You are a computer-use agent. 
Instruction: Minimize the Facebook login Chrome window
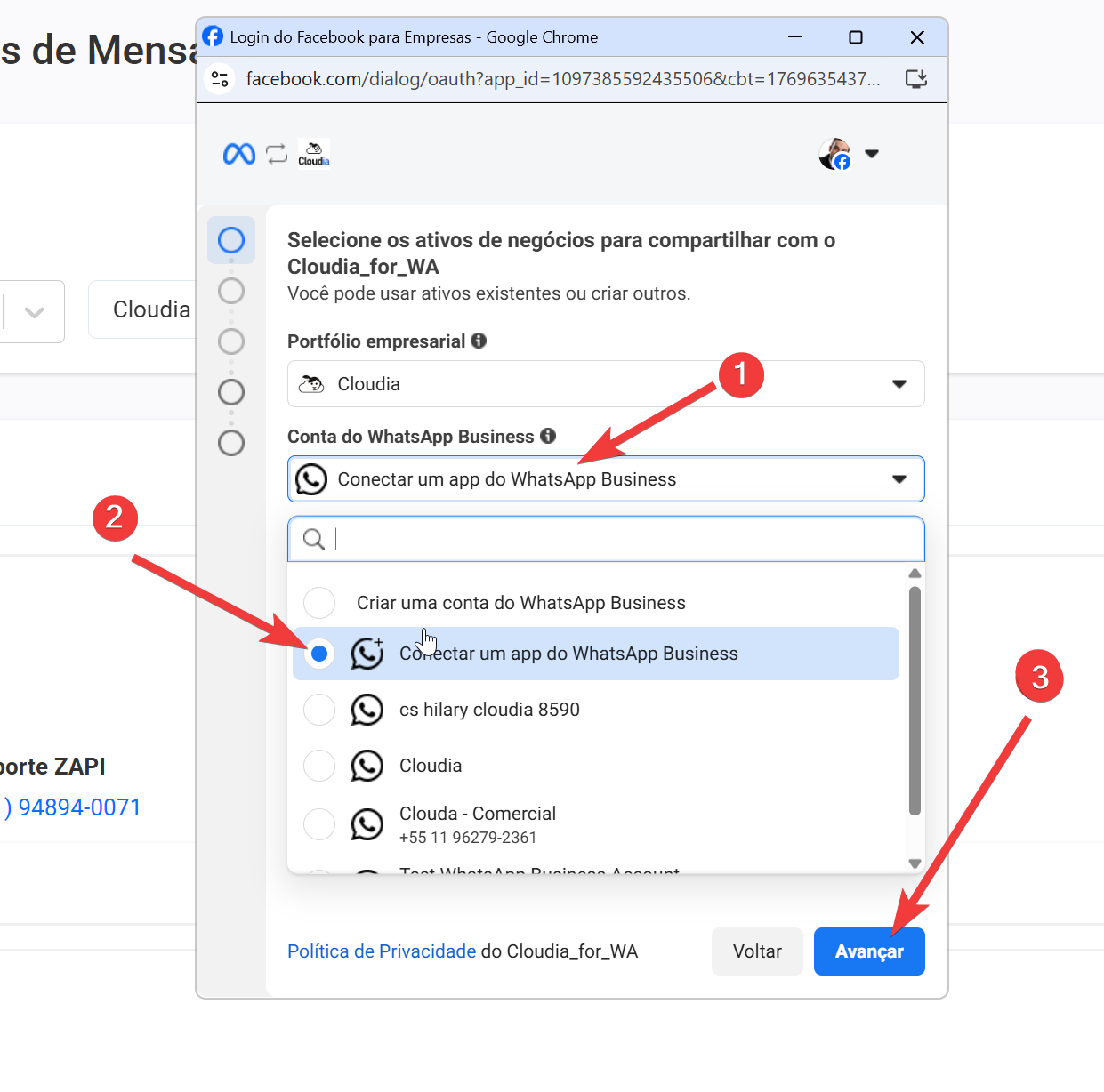point(794,37)
